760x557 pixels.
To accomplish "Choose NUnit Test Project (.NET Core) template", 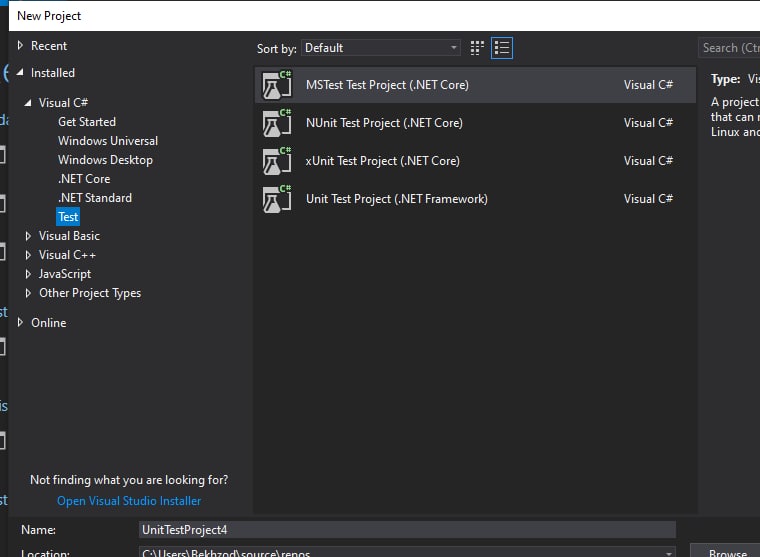I will (475, 123).
